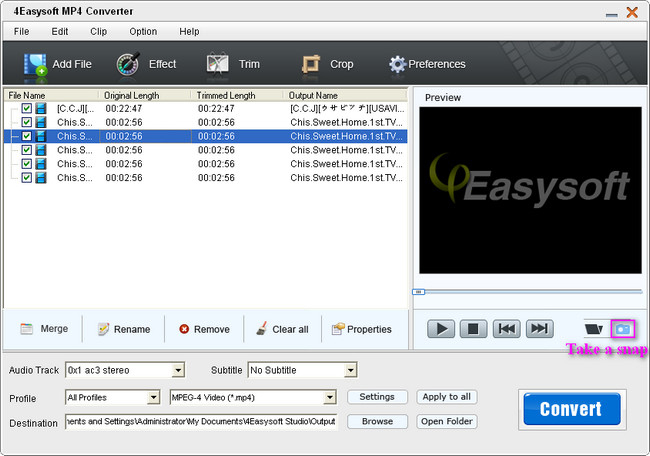
Task: Click film icon of the highlighted row
Action: tap(41, 136)
